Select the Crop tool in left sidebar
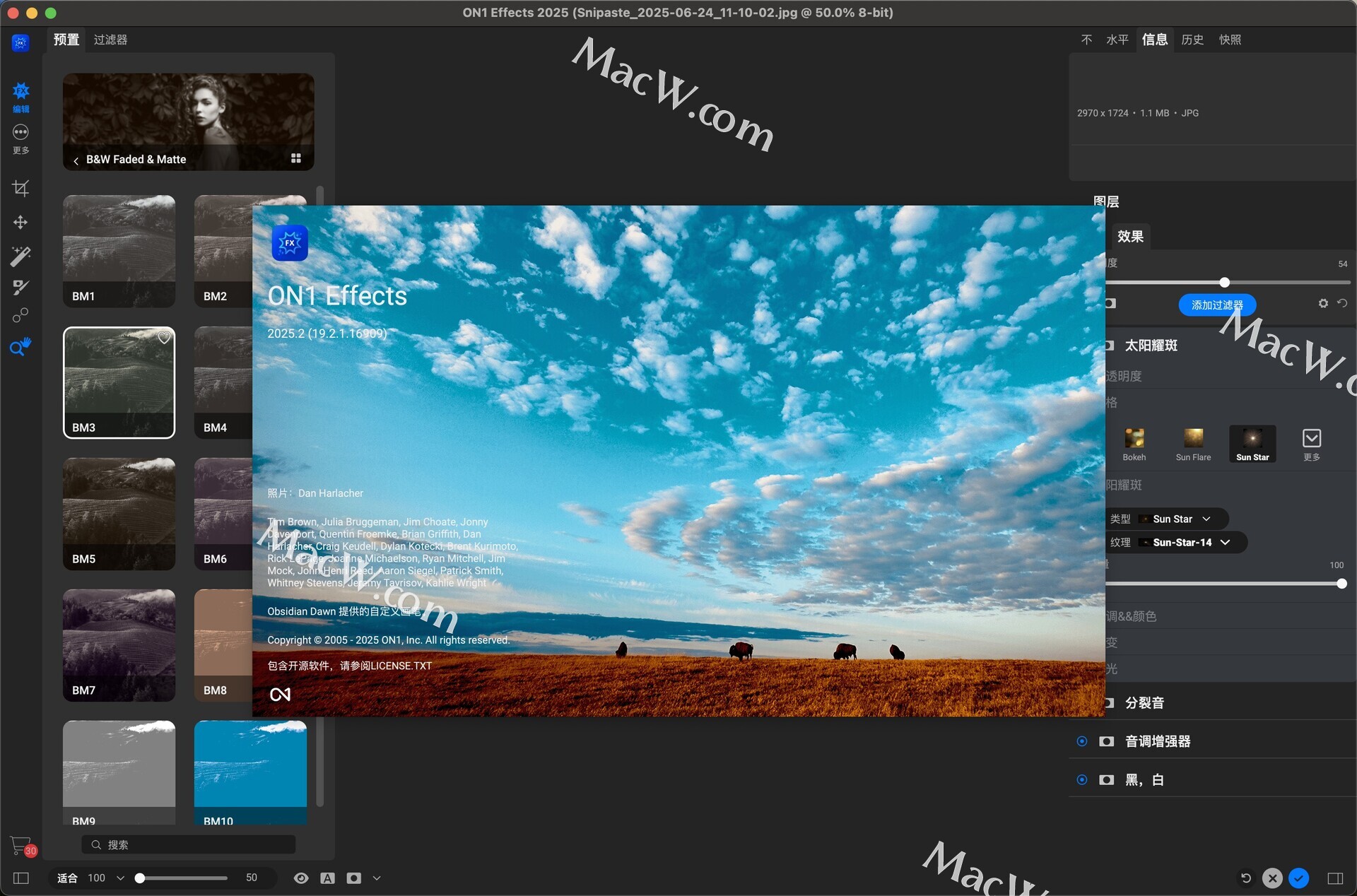 tap(20, 188)
